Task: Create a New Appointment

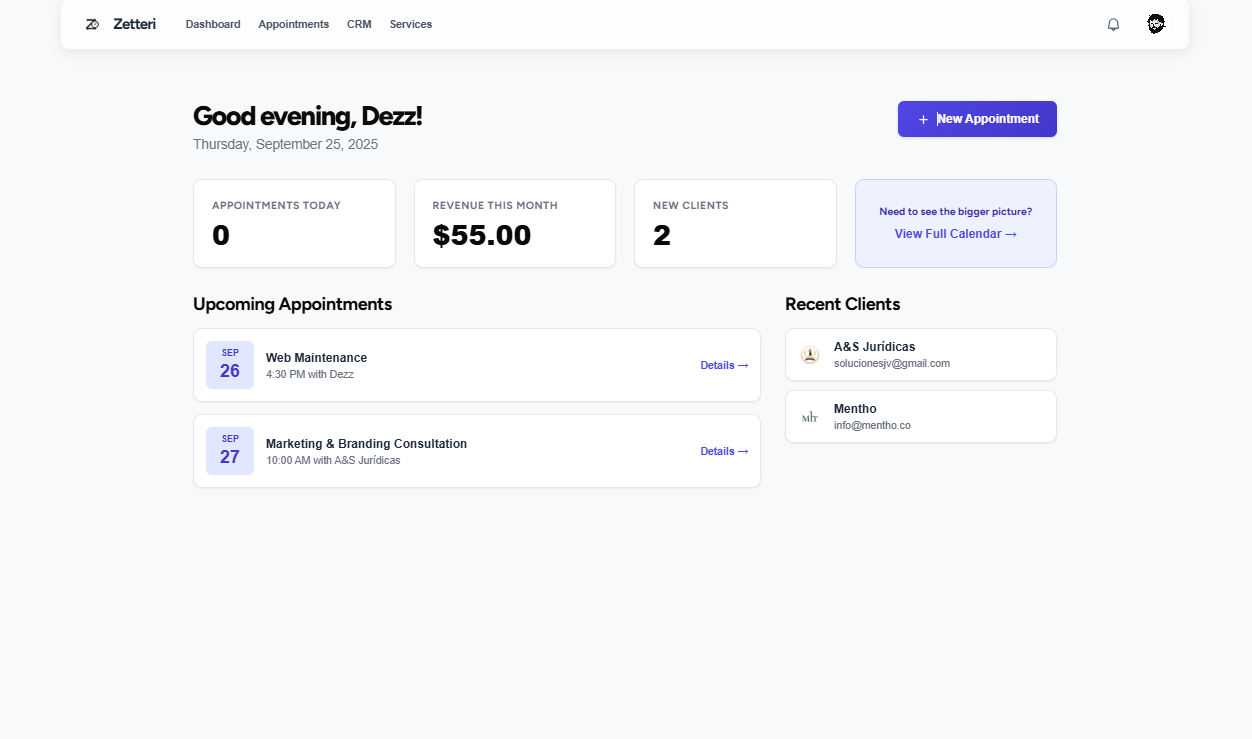Action: pyautogui.click(x=977, y=118)
